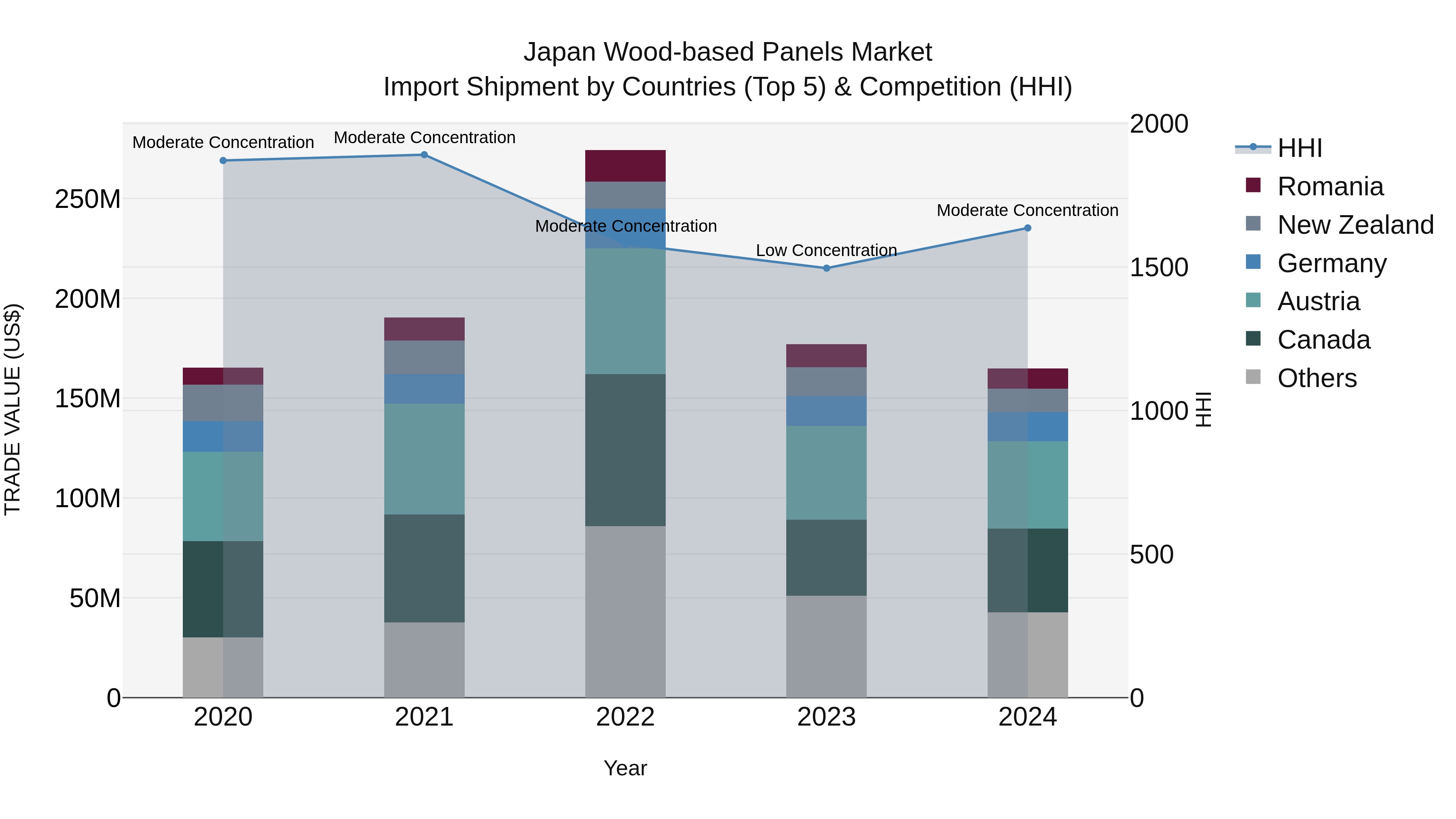Click the 'Japan Wood-based Panels Market' chart title
Viewport: 1456px width, 819px height.
pos(728,52)
